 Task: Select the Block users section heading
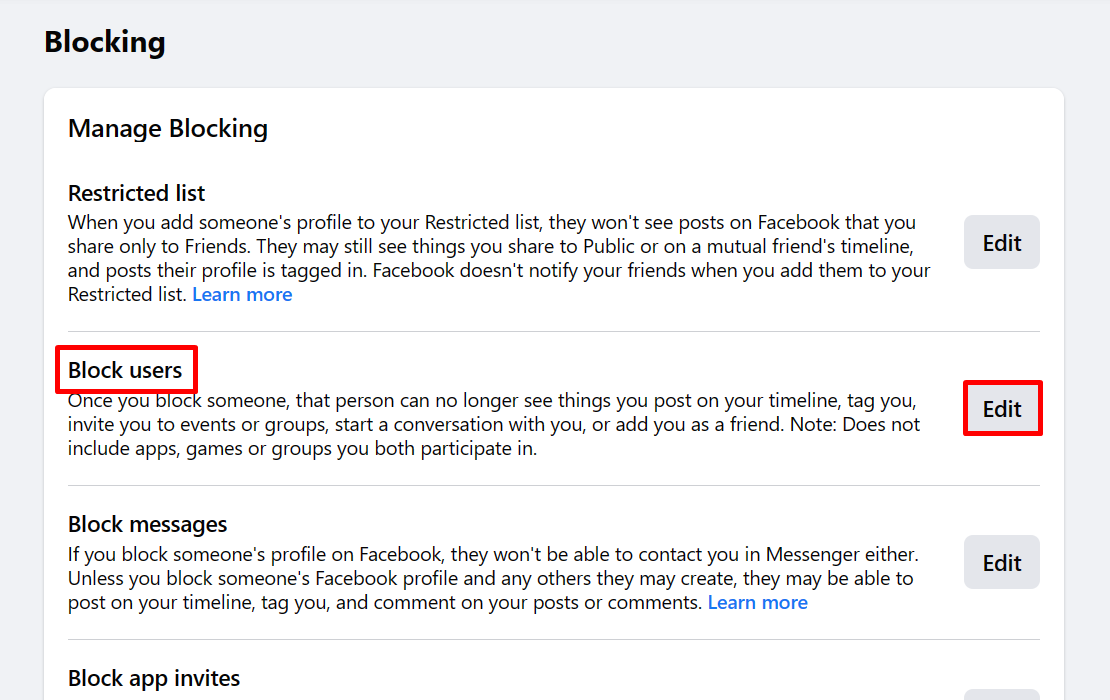point(126,369)
